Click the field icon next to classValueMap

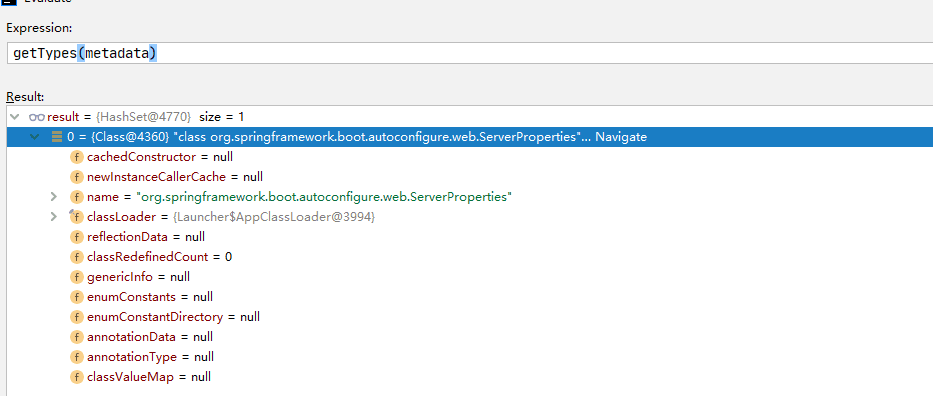(77, 377)
